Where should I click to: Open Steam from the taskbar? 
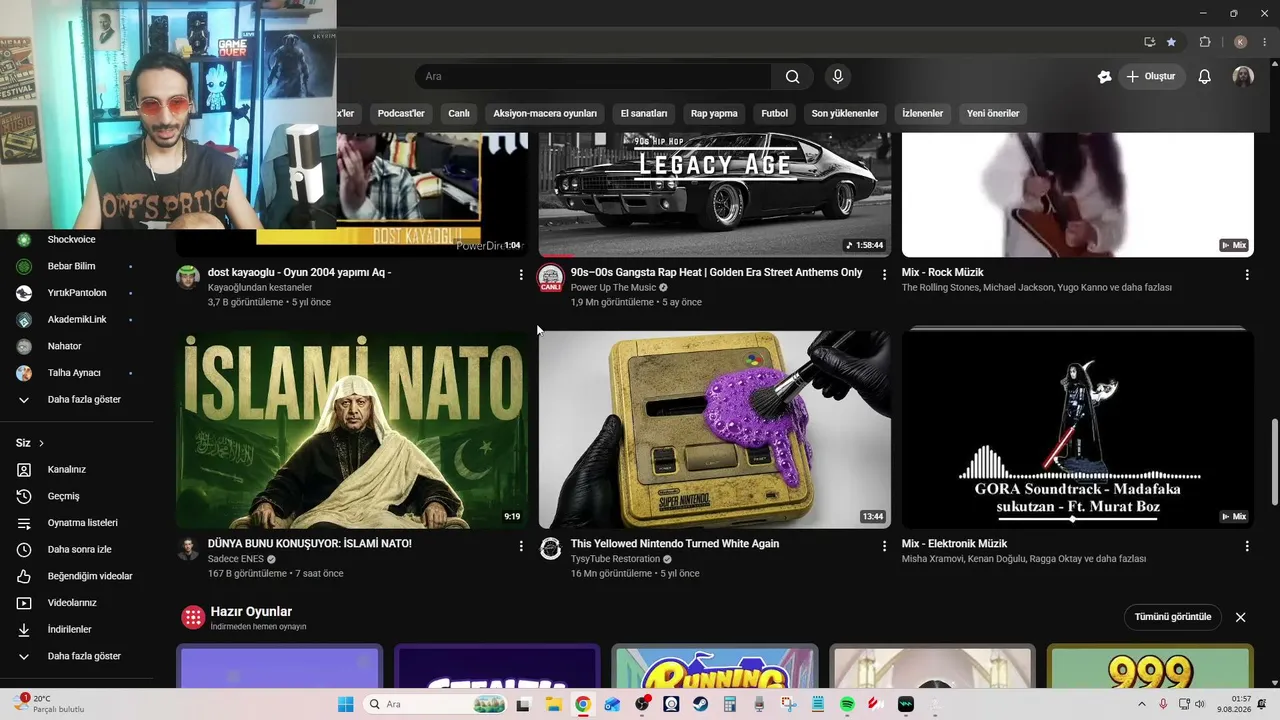tap(700, 704)
